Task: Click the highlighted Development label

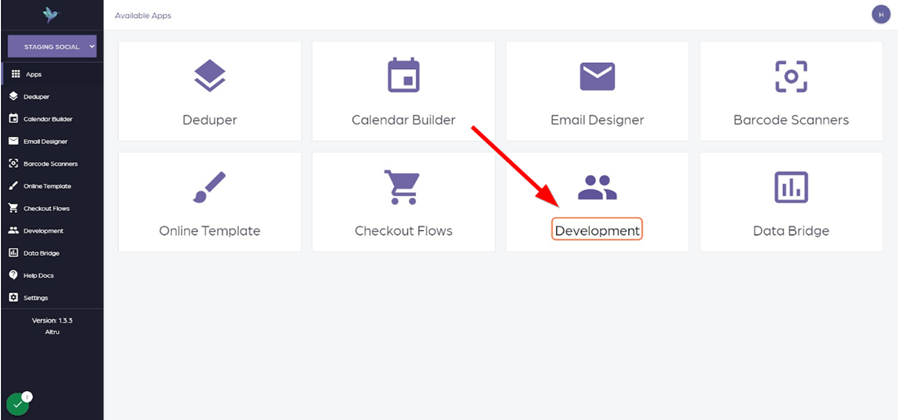Action: (597, 230)
